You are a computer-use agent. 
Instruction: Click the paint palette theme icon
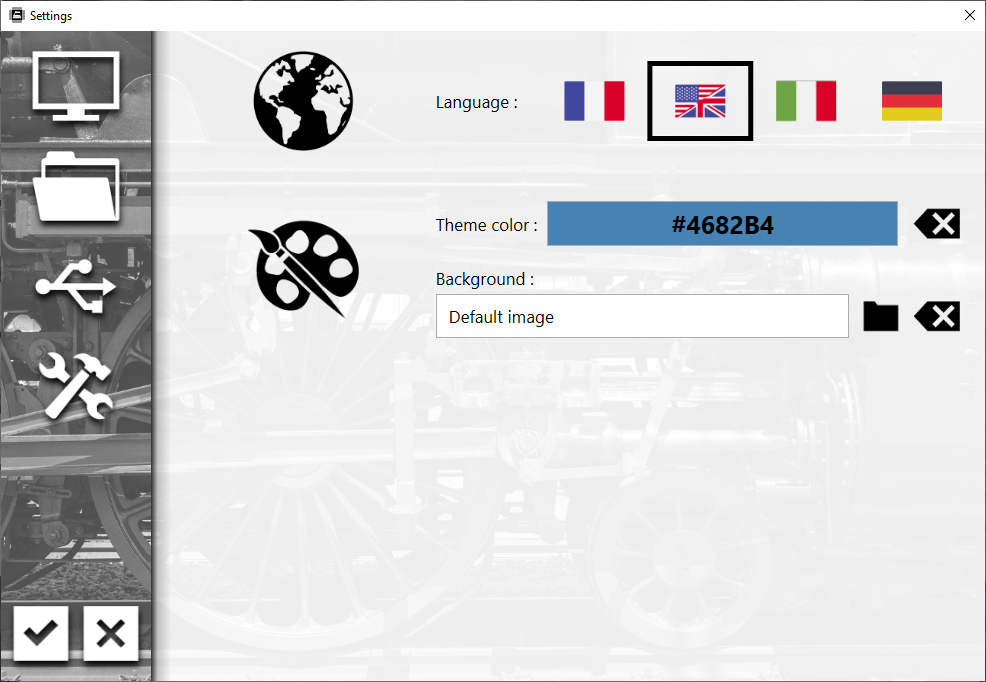pos(304,268)
